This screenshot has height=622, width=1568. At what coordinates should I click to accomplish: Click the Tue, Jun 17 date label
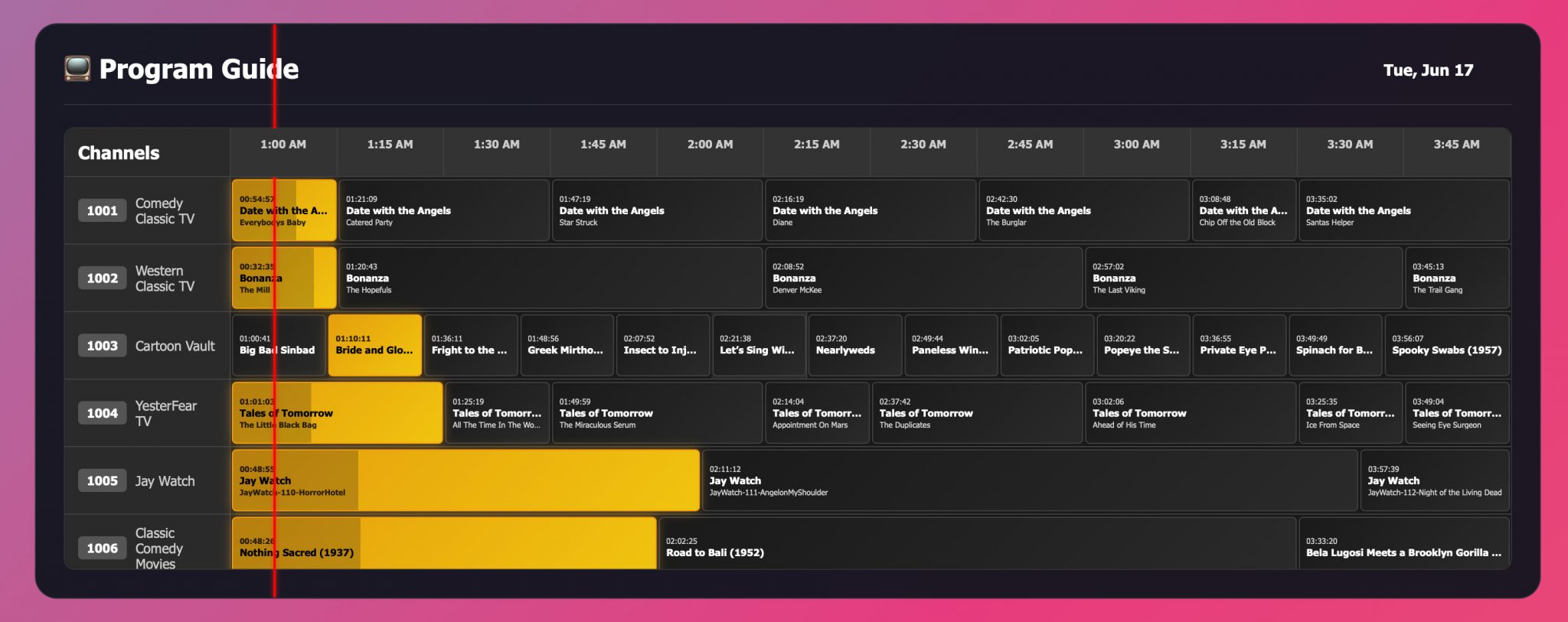tap(1428, 70)
